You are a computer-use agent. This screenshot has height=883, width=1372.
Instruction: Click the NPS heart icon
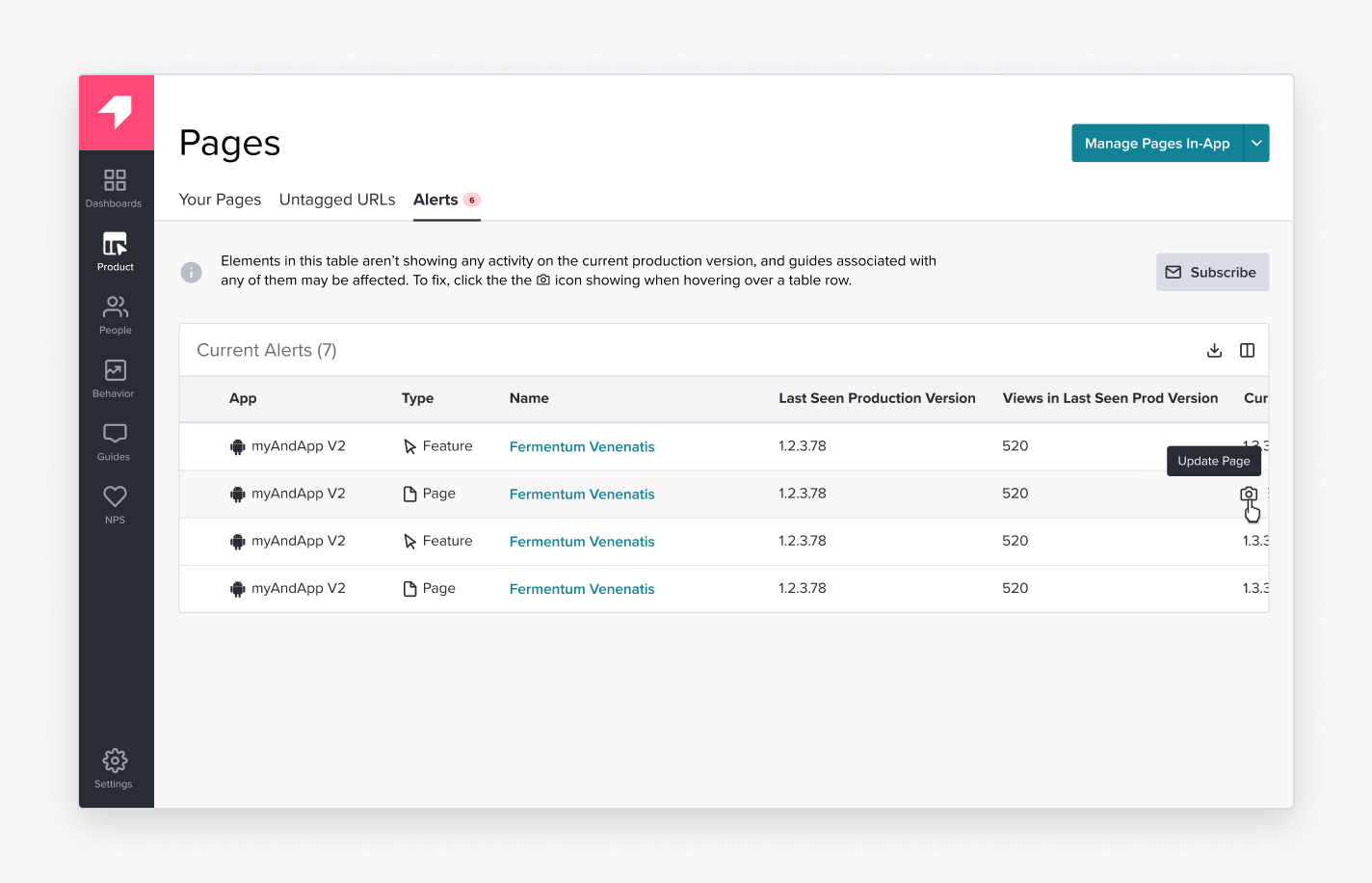tap(115, 504)
